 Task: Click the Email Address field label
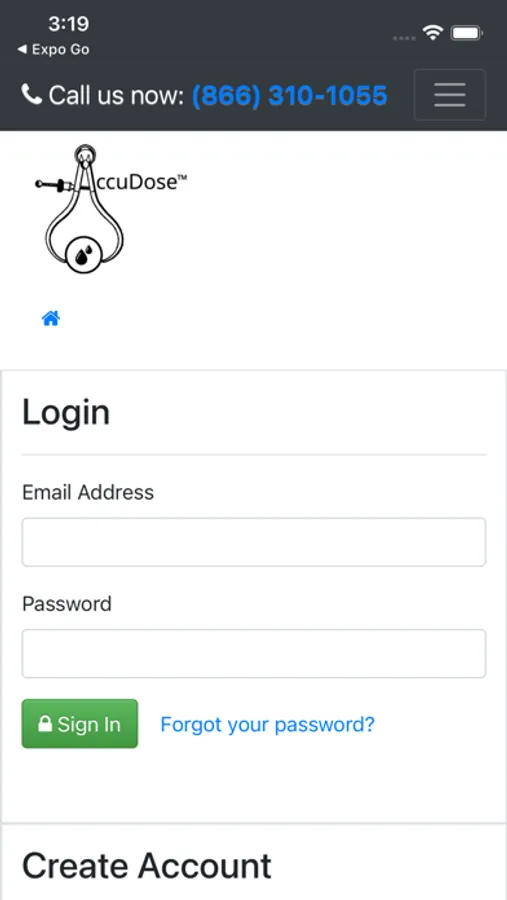click(88, 492)
